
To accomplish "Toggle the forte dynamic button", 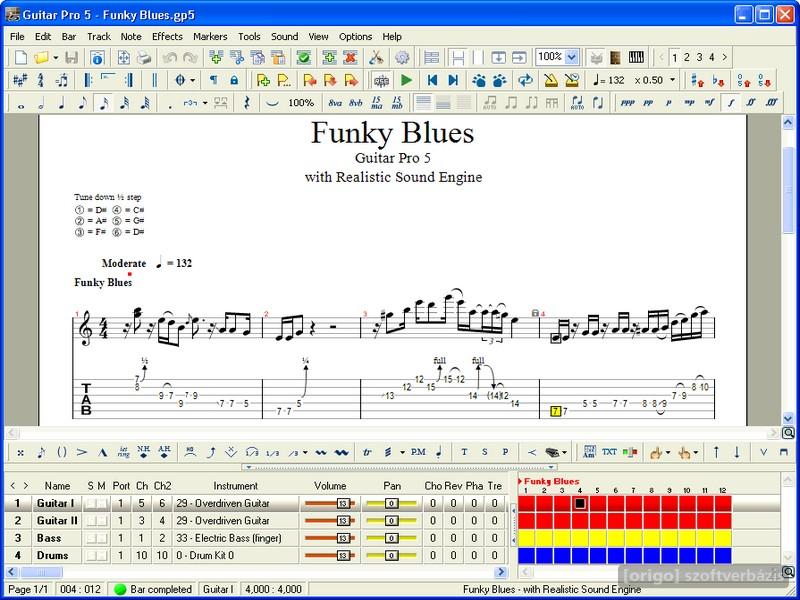I will click(x=731, y=103).
